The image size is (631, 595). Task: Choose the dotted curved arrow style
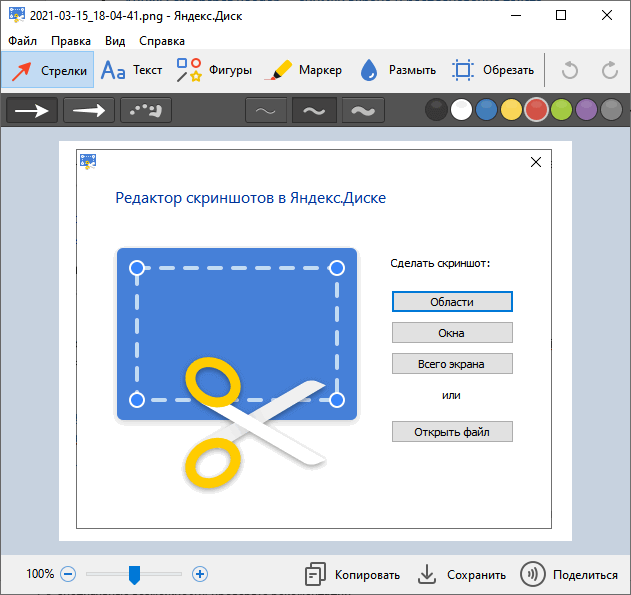[146, 110]
